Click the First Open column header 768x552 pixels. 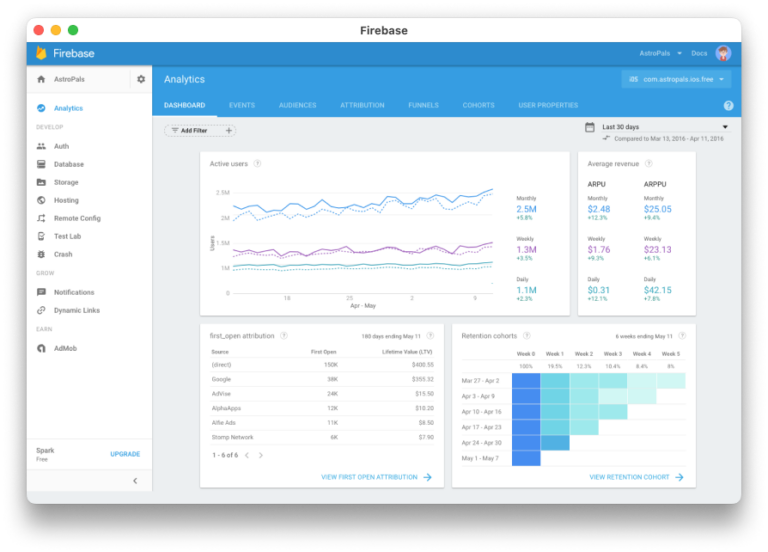click(x=323, y=352)
